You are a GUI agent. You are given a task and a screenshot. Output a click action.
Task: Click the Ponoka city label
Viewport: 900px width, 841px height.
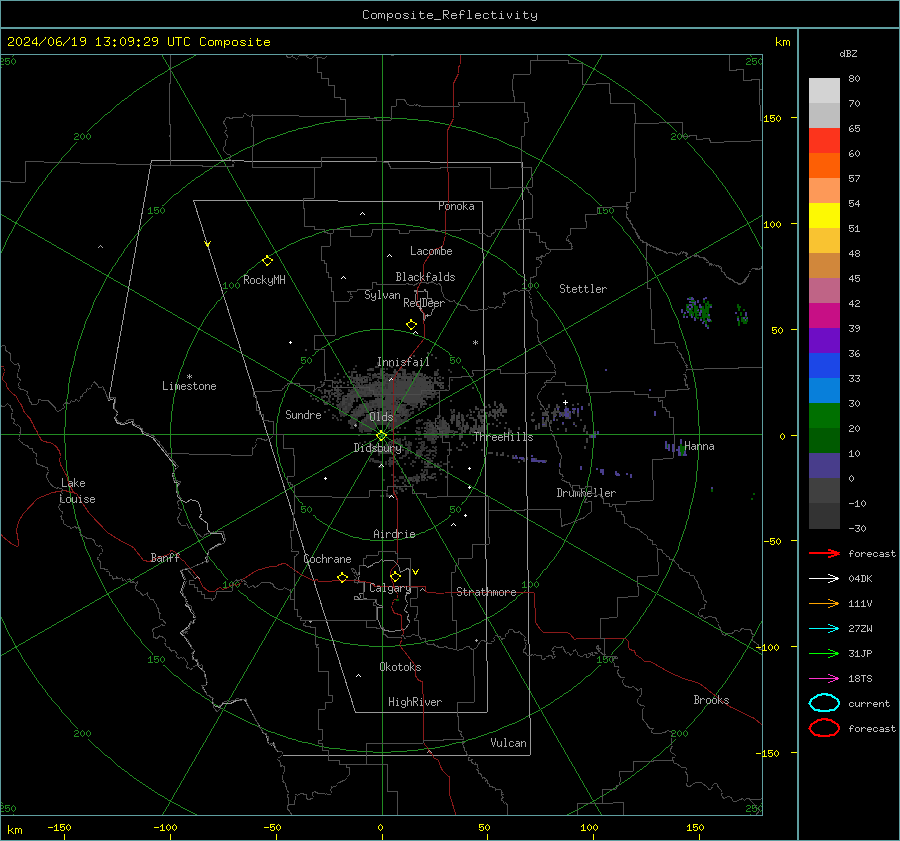point(456,206)
